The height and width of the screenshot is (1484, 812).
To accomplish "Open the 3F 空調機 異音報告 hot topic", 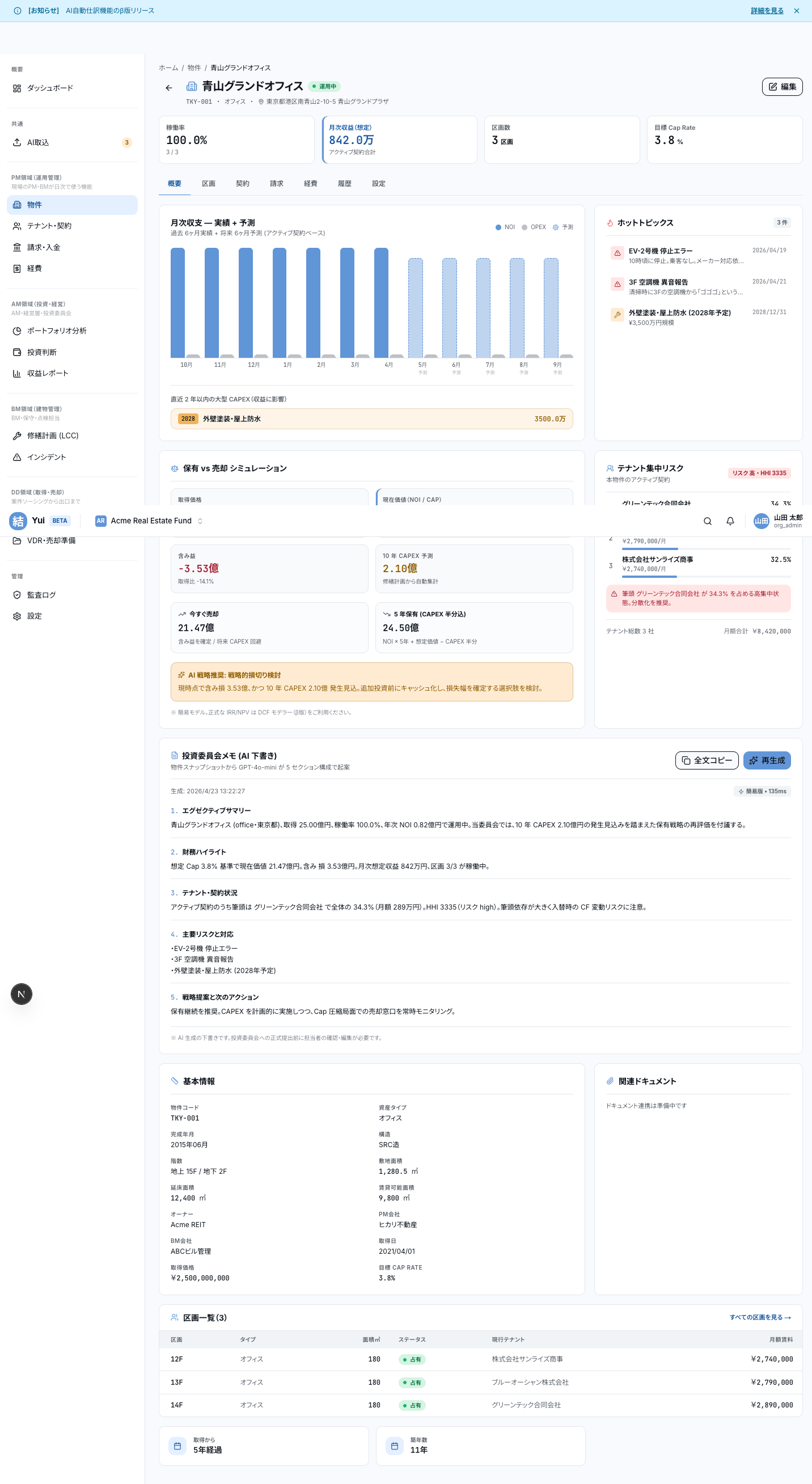I will tap(698, 286).
